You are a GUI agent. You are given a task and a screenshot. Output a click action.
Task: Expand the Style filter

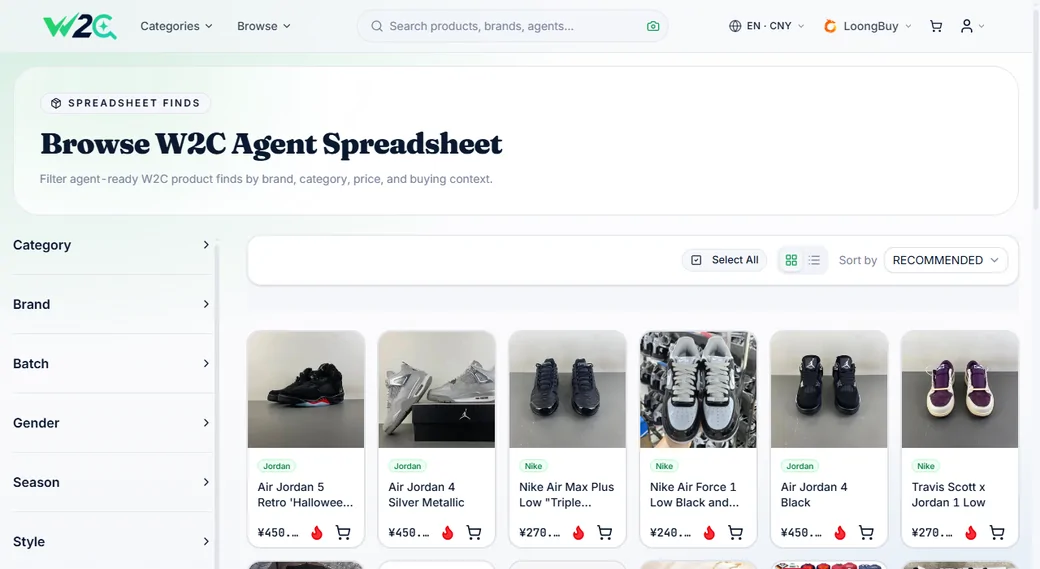point(111,542)
